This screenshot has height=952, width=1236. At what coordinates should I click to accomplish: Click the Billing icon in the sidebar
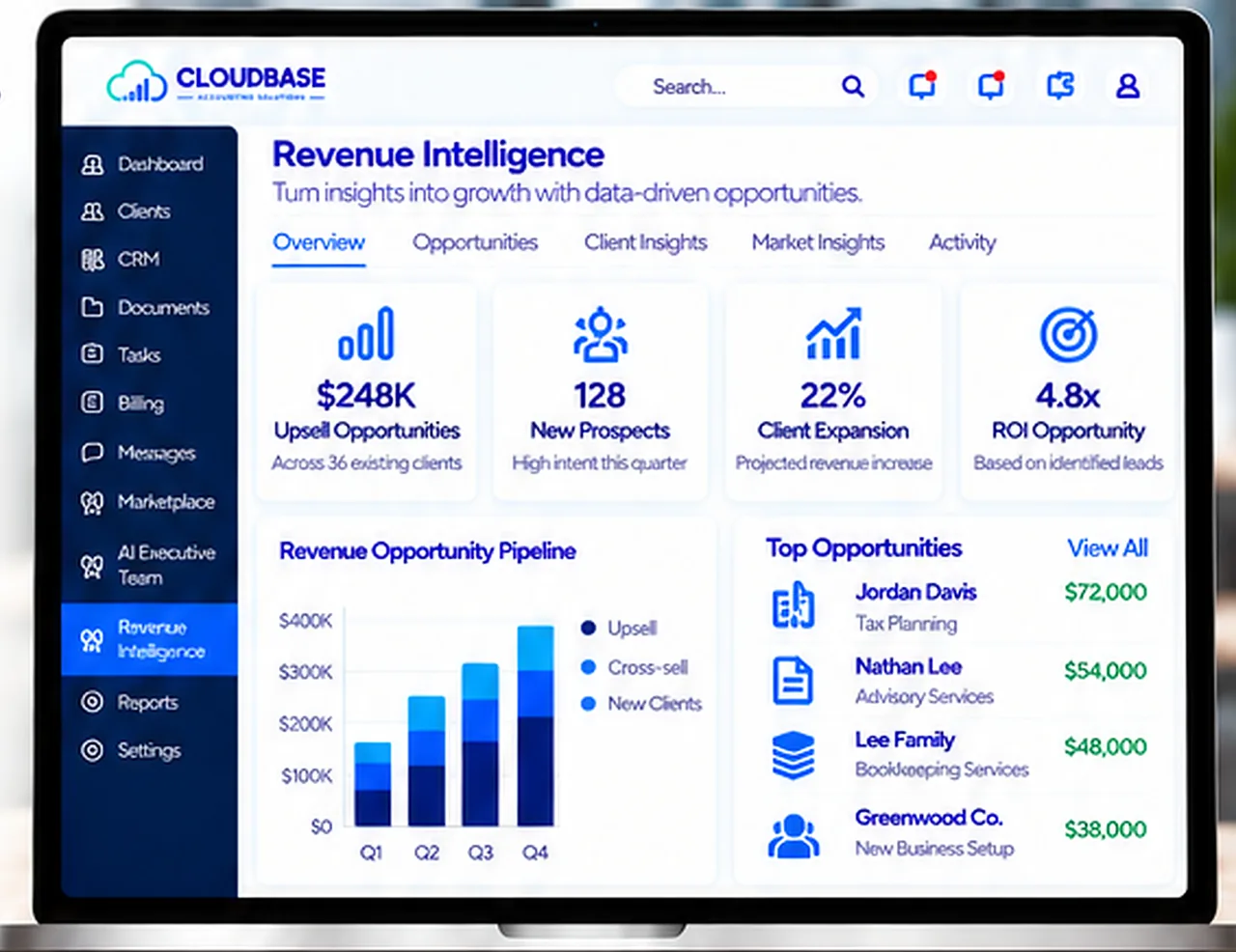(x=93, y=403)
